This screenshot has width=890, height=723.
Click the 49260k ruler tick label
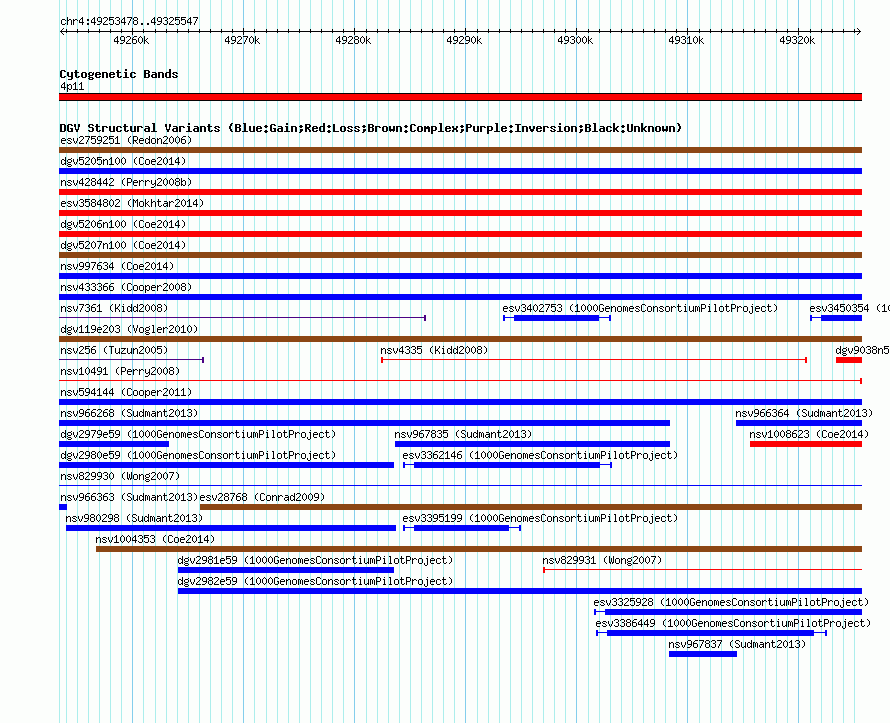click(131, 40)
